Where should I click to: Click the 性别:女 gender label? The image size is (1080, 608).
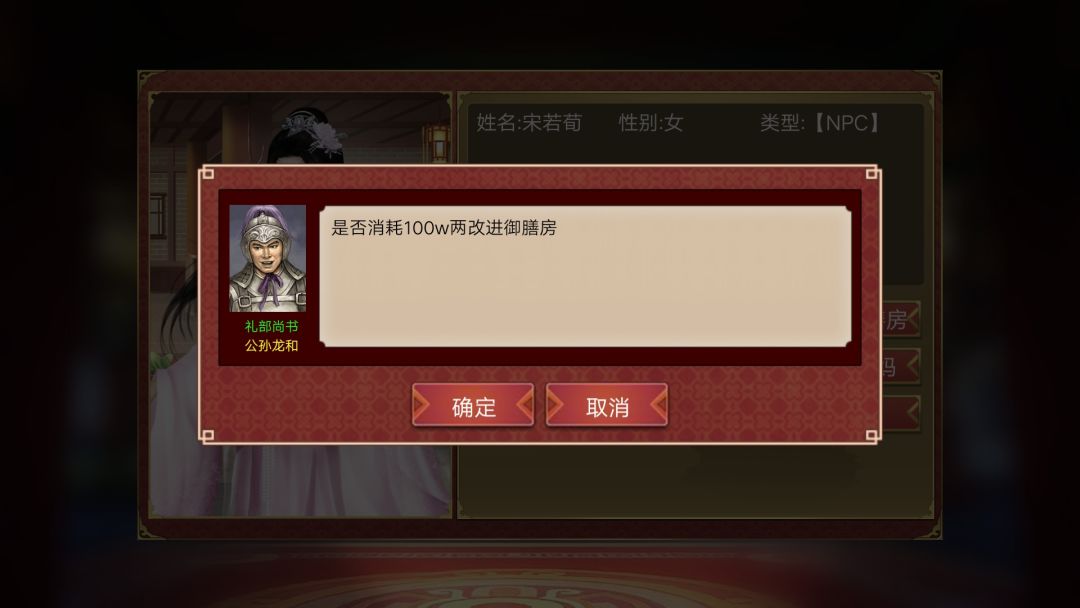click(650, 123)
